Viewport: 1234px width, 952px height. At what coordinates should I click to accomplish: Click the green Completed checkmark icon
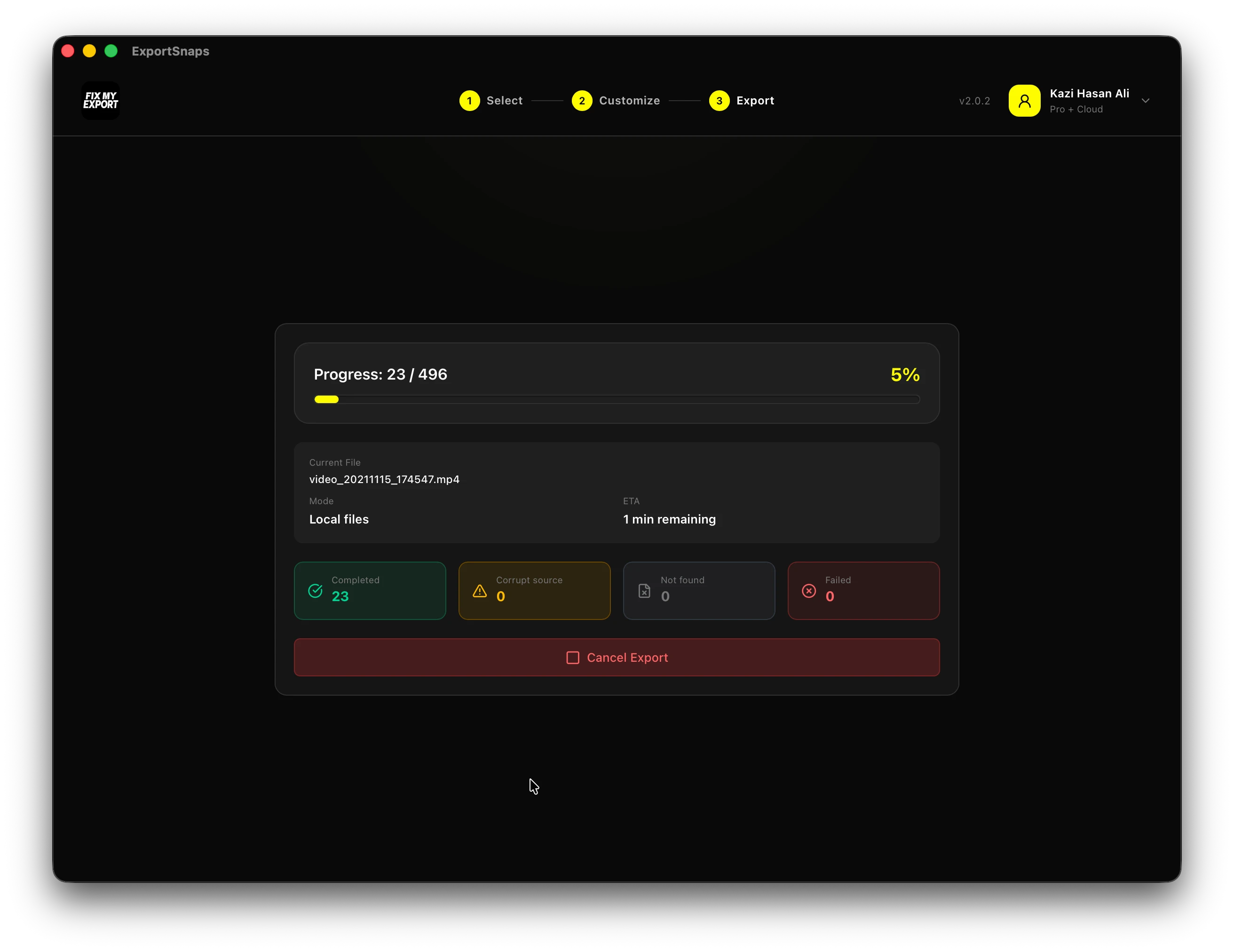315,591
